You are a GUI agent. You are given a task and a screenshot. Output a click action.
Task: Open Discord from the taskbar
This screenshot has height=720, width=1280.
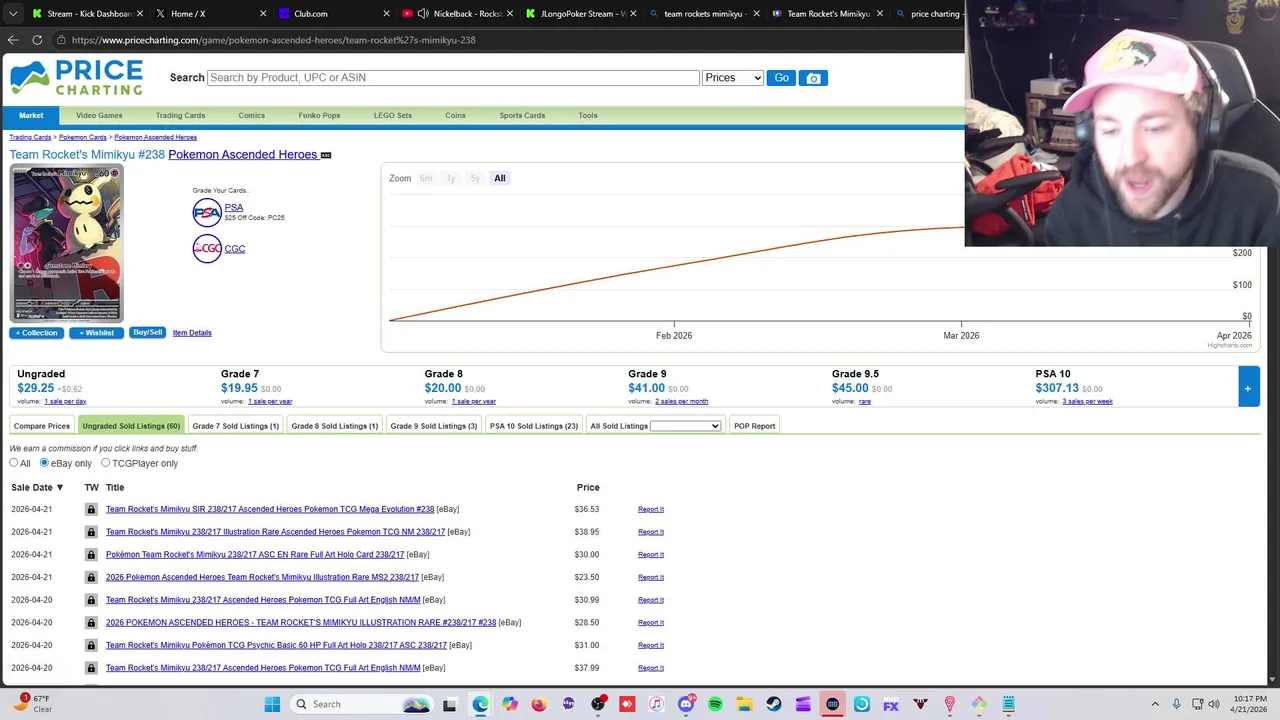686,704
